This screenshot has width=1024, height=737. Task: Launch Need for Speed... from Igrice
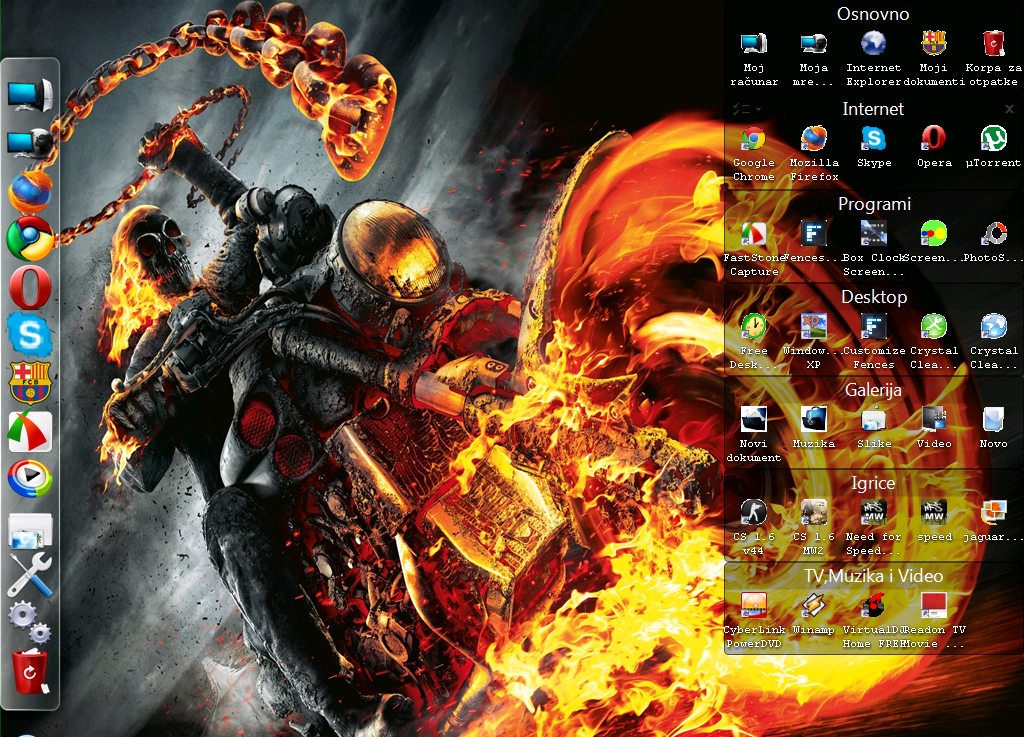873,513
